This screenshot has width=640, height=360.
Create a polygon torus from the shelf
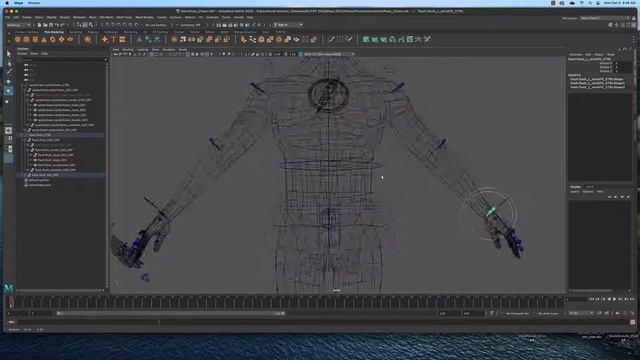[53, 40]
